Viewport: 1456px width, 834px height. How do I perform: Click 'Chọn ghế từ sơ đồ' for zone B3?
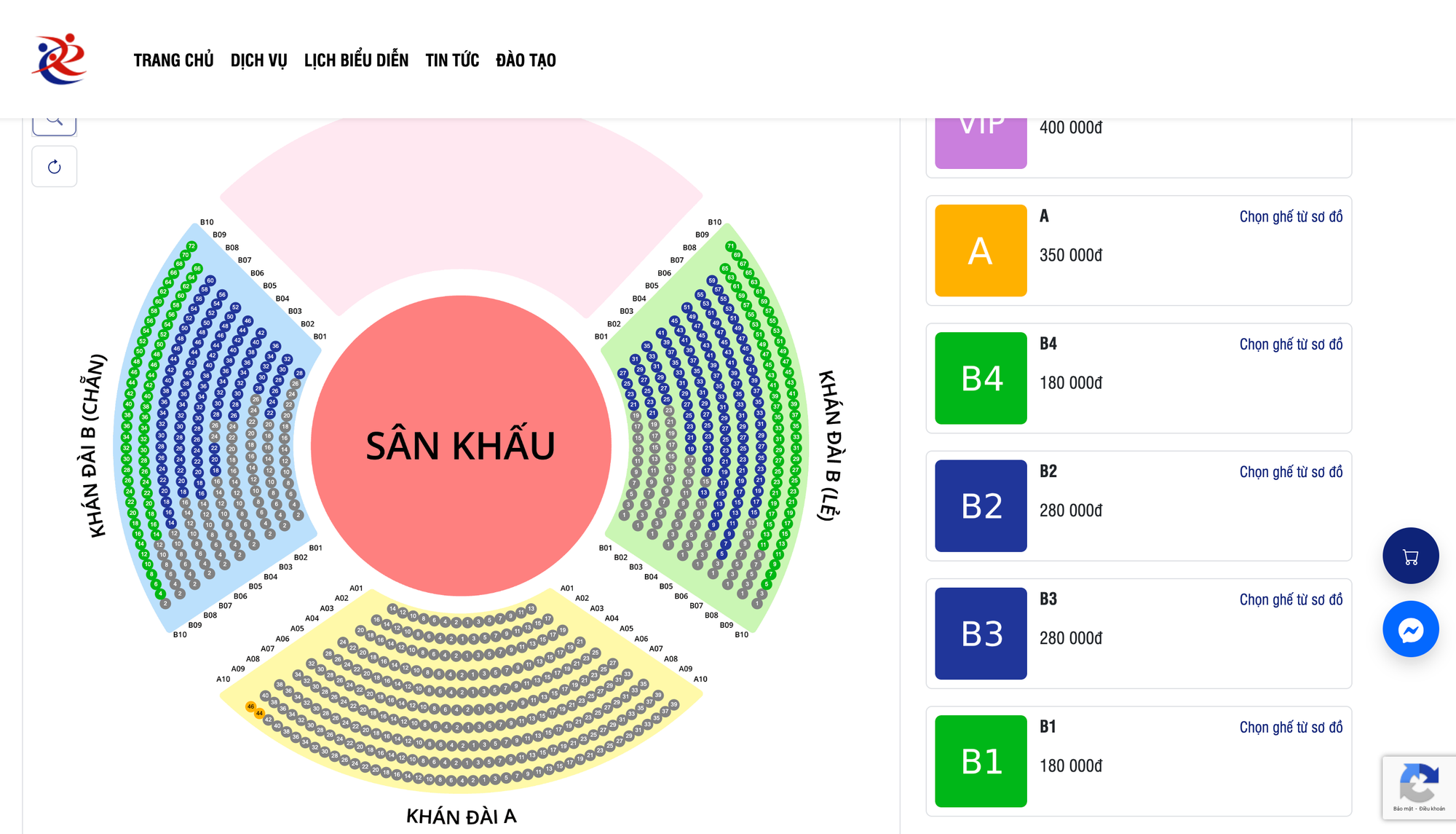pyautogui.click(x=1291, y=599)
